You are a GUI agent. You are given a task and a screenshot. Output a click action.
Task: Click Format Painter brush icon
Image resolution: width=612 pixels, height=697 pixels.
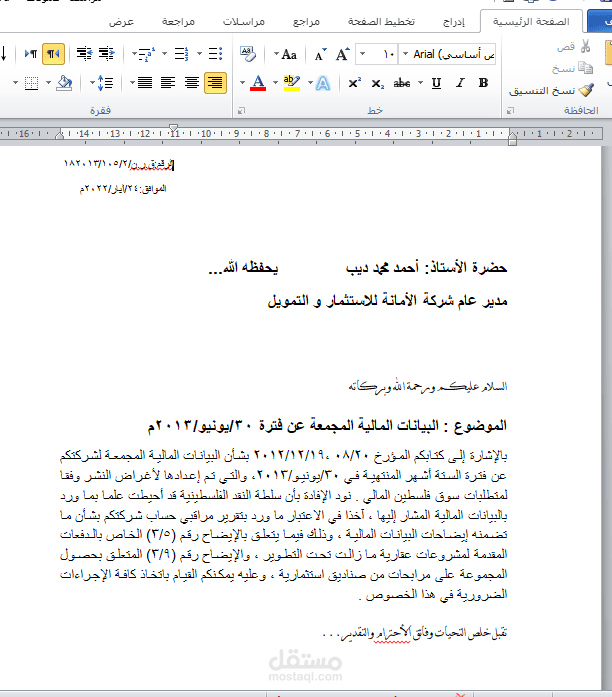(586, 90)
